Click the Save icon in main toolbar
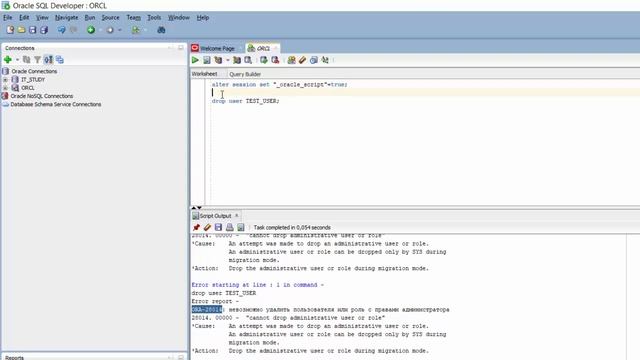 point(33,30)
